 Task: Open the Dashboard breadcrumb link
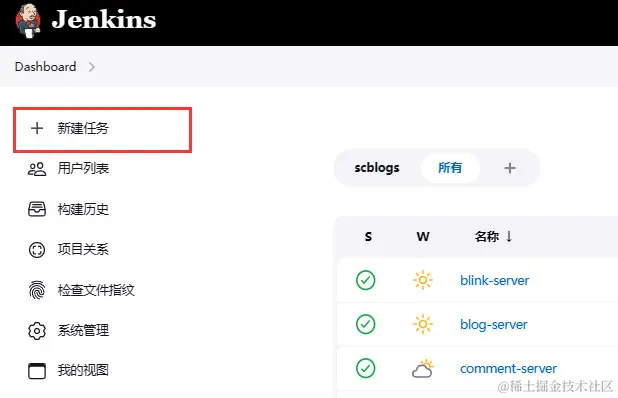coord(45,67)
